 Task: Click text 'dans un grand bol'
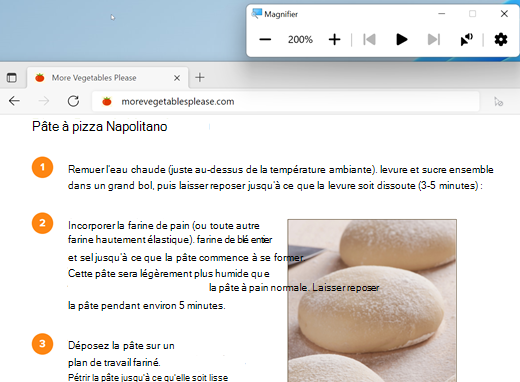pos(111,185)
